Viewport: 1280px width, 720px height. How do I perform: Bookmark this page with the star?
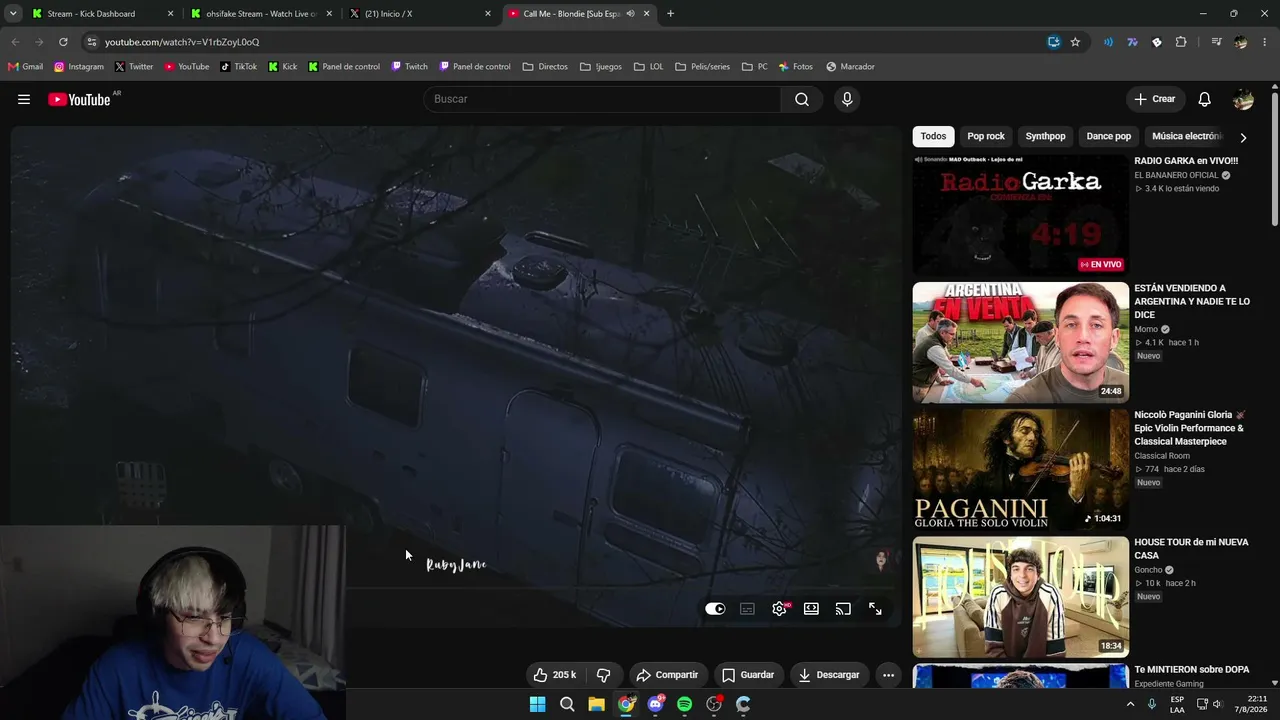pyautogui.click(x=1075, y=42)
